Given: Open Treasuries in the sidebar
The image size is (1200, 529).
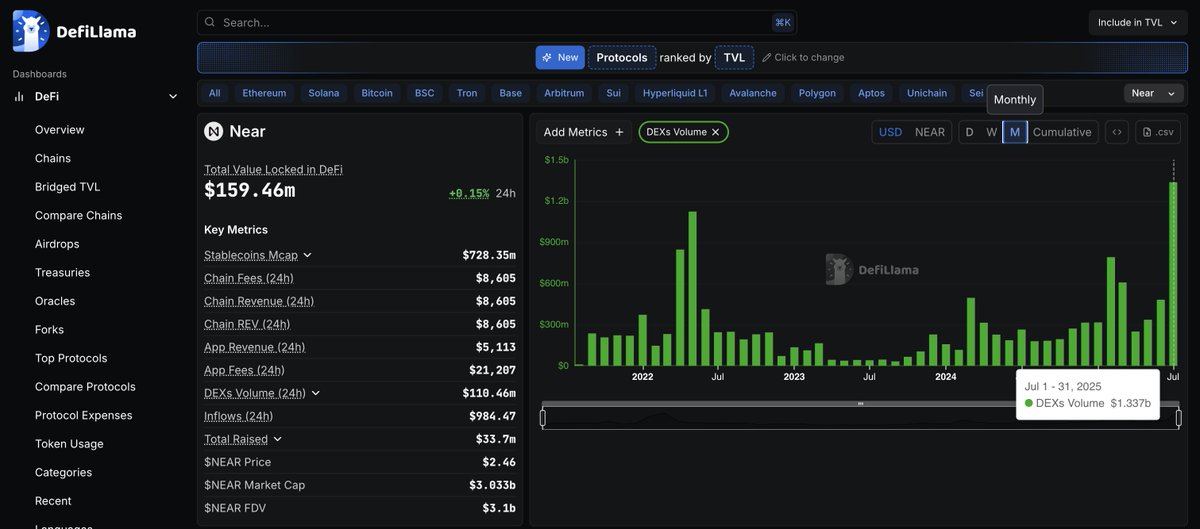Looking at the screenshot, I should (63, 272).
